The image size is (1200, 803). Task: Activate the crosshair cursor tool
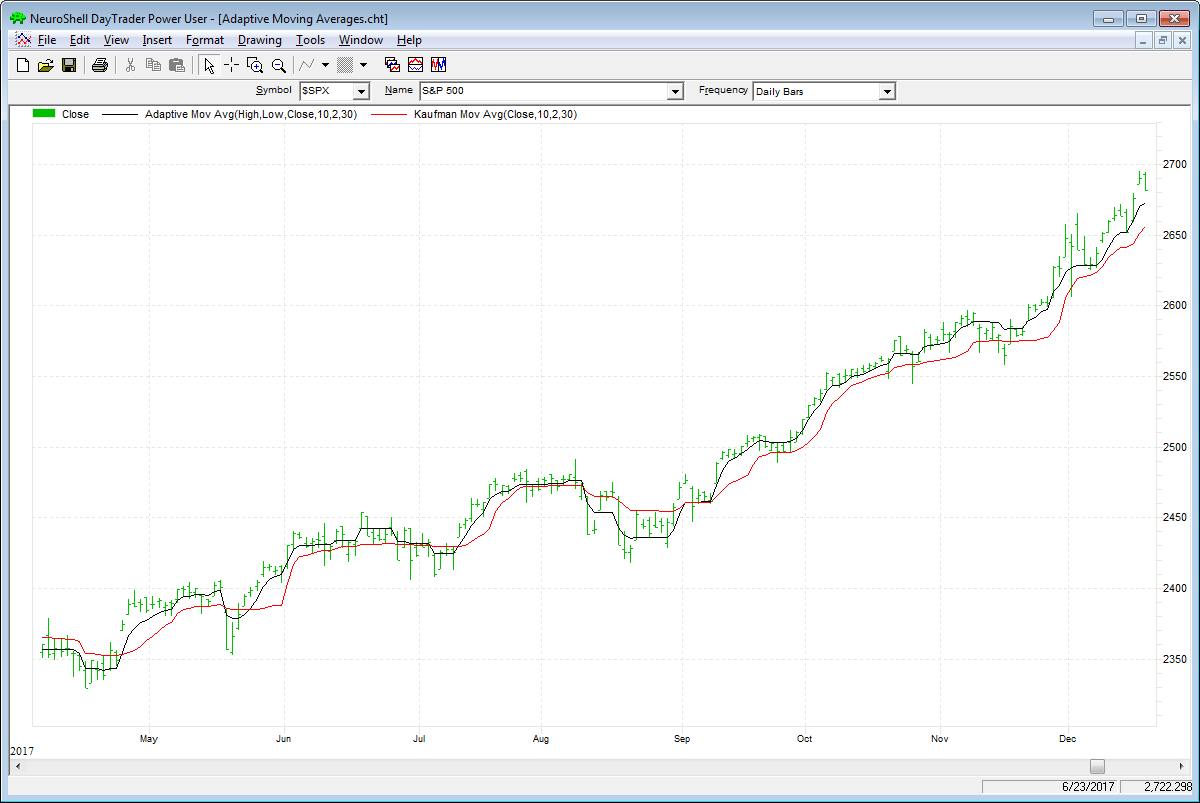coord(231,65)
